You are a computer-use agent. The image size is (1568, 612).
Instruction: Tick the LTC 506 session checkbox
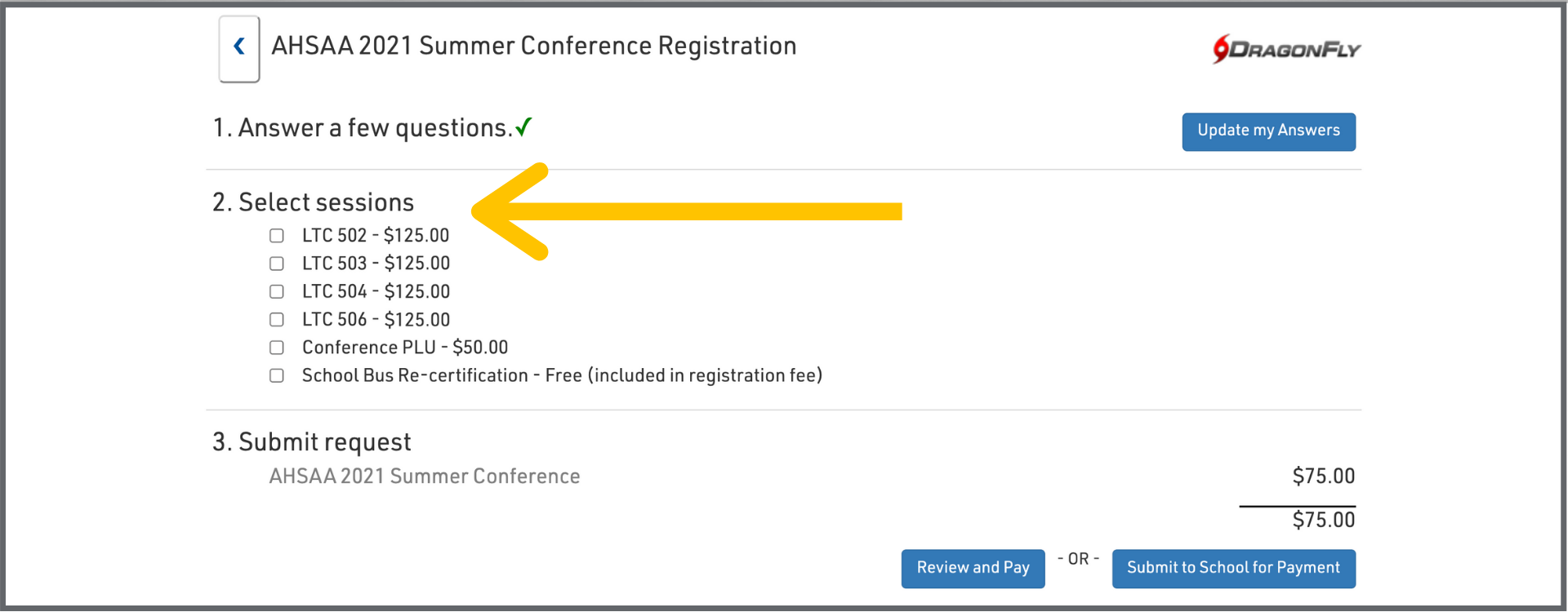tap(277, 320)
